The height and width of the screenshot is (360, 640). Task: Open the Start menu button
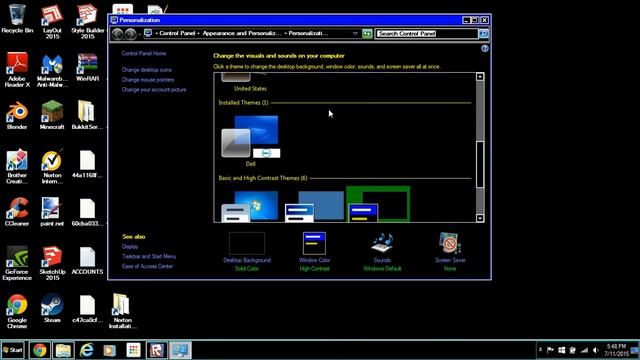13,350
